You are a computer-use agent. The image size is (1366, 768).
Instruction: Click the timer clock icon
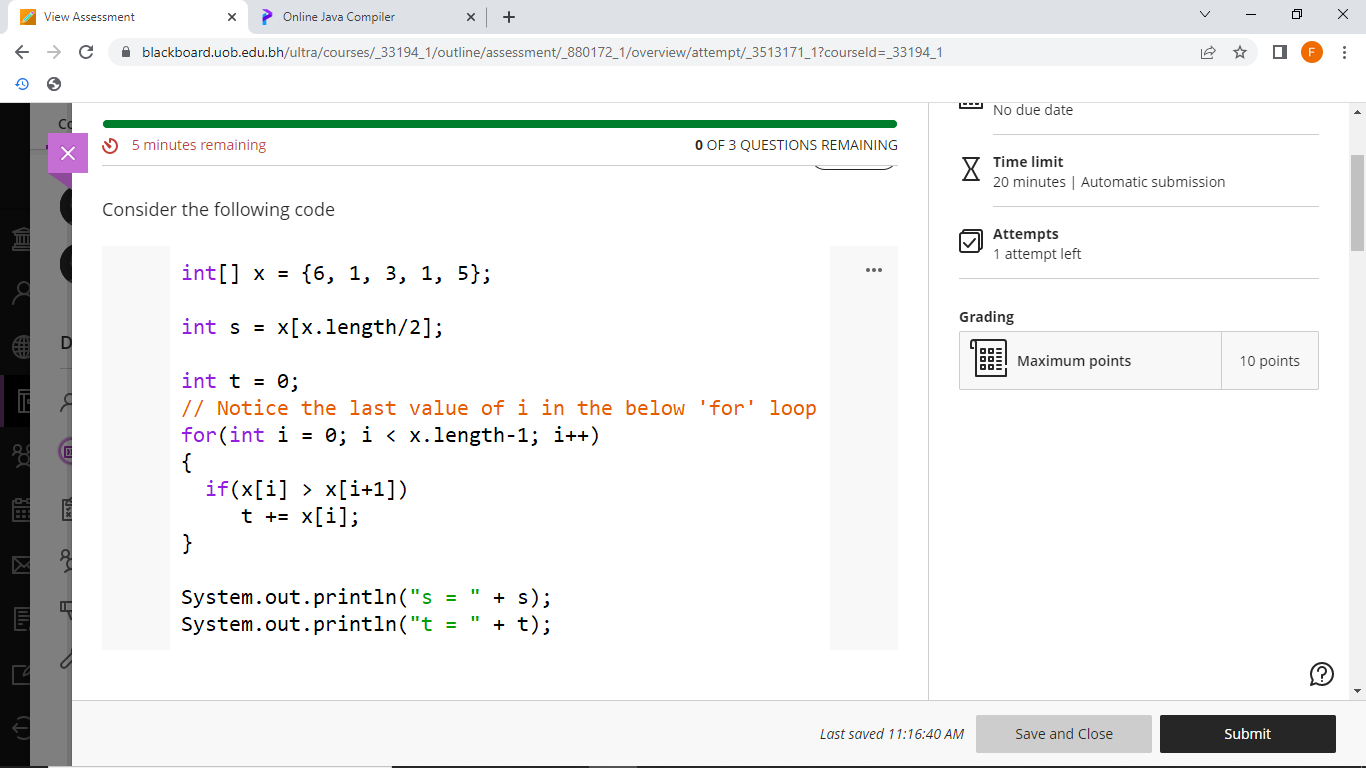pos(111,146)
